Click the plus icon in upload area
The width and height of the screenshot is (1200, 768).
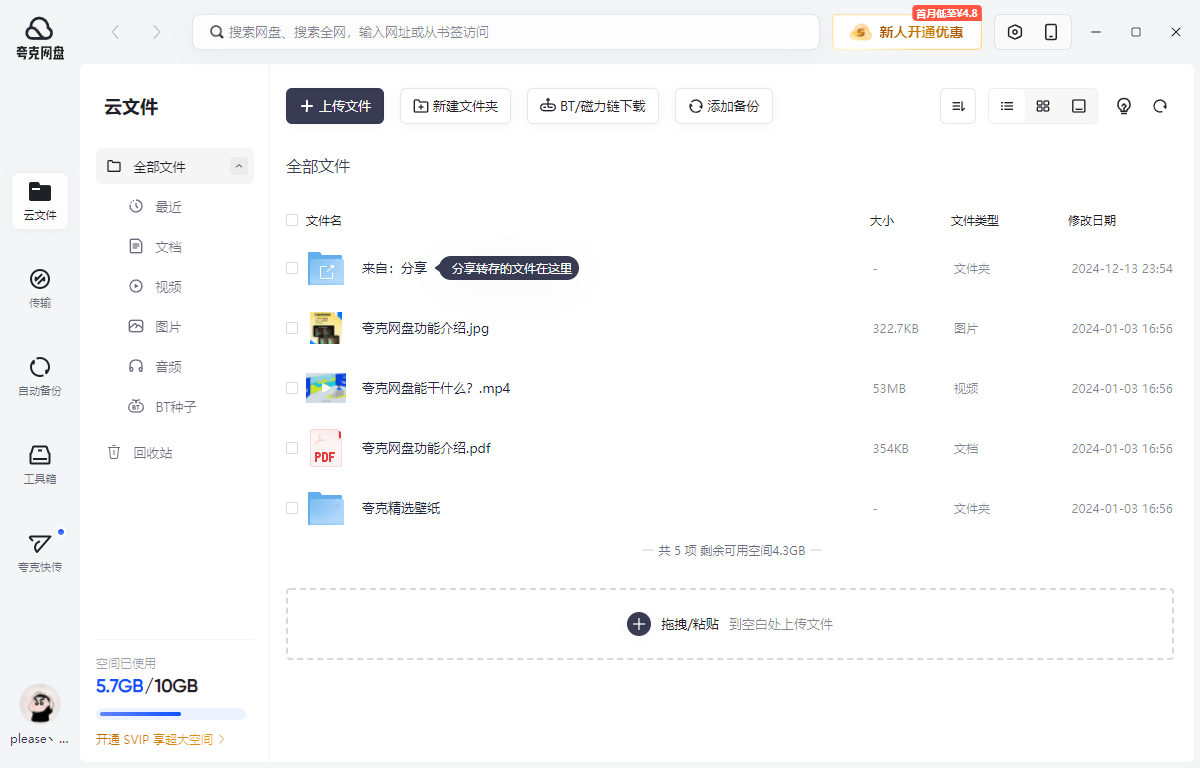[639, 624]
